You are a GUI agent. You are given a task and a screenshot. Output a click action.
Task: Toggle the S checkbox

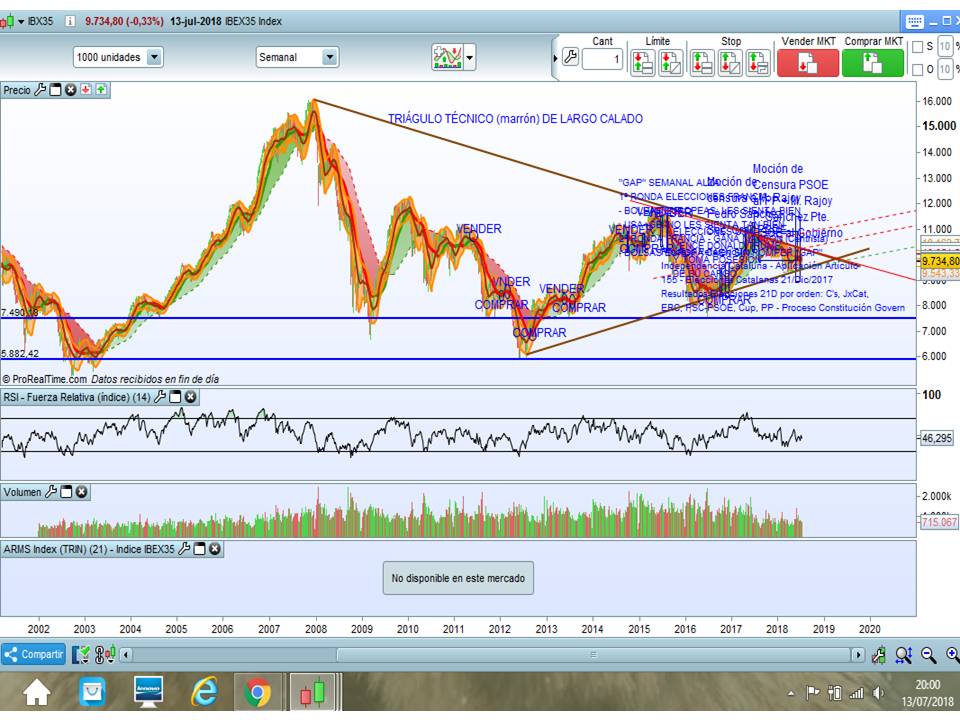[917, 47]
